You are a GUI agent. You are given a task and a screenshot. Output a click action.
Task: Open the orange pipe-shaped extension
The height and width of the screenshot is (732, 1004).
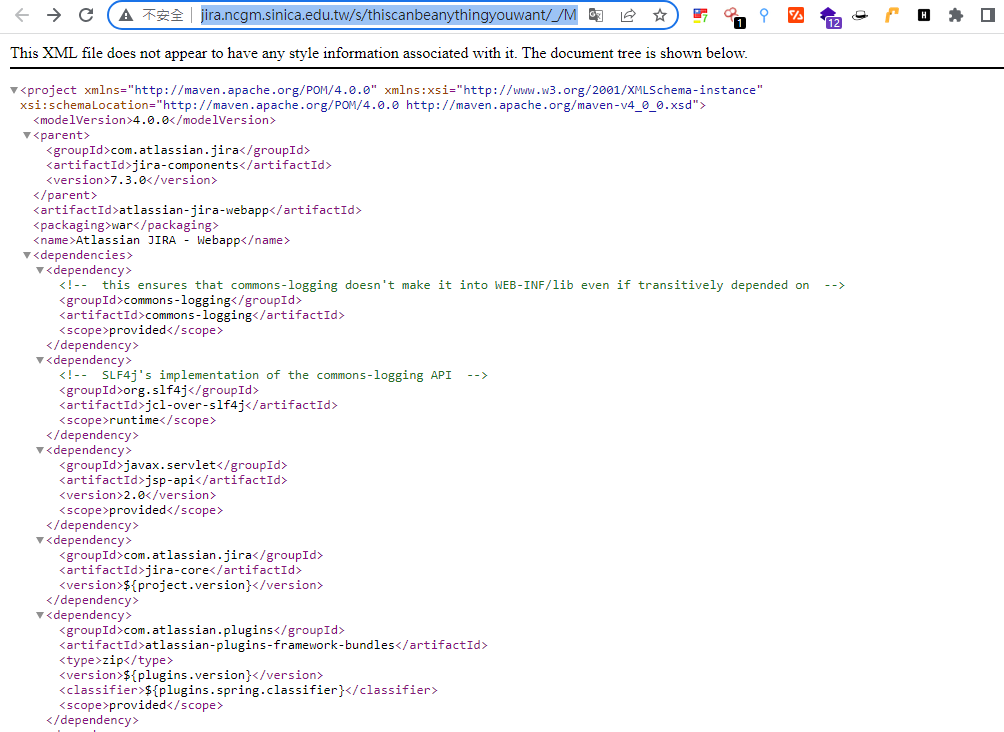[892, 15]
